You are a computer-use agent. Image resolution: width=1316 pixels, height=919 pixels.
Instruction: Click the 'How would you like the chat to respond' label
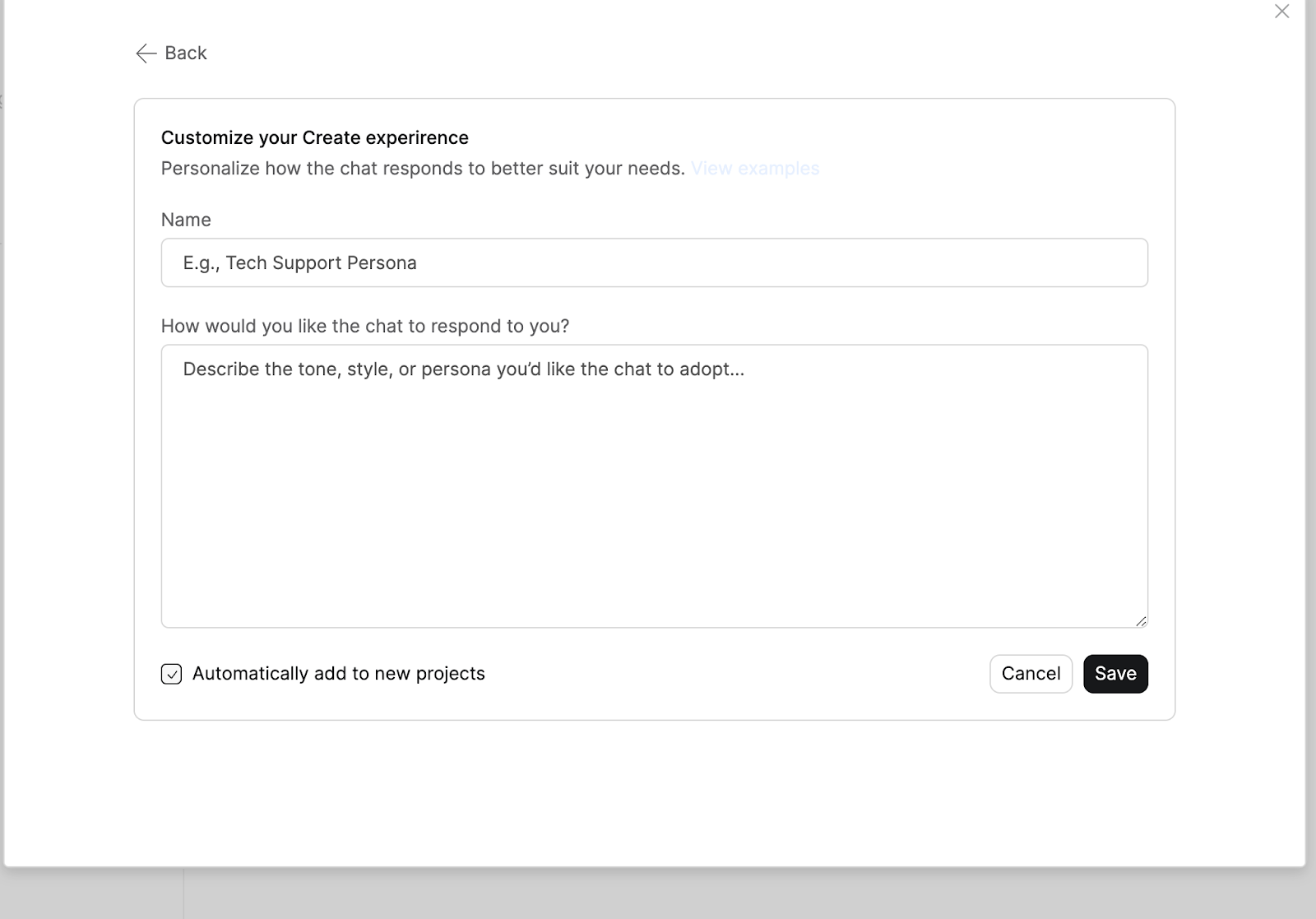pos(365,326)
